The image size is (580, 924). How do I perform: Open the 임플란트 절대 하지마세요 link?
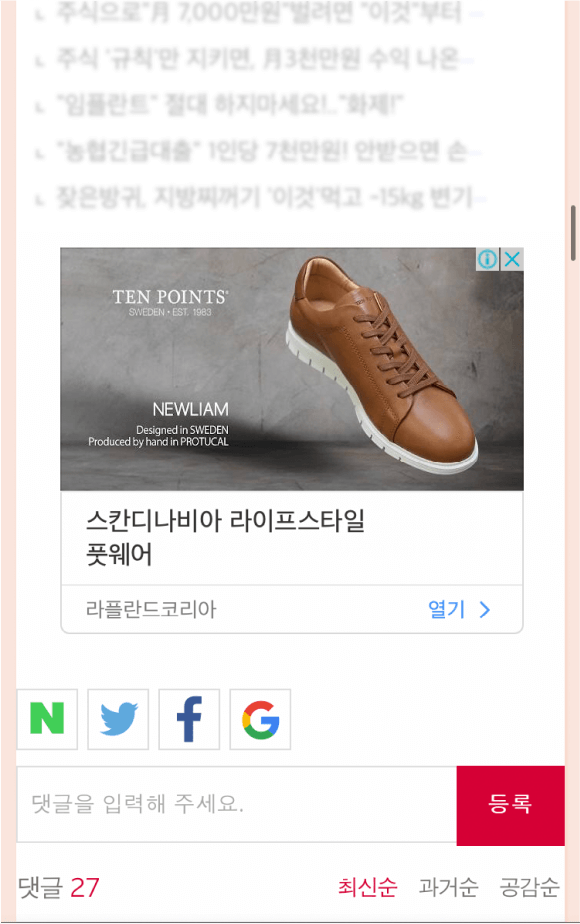pyautogui.click(x=230, y=105)
